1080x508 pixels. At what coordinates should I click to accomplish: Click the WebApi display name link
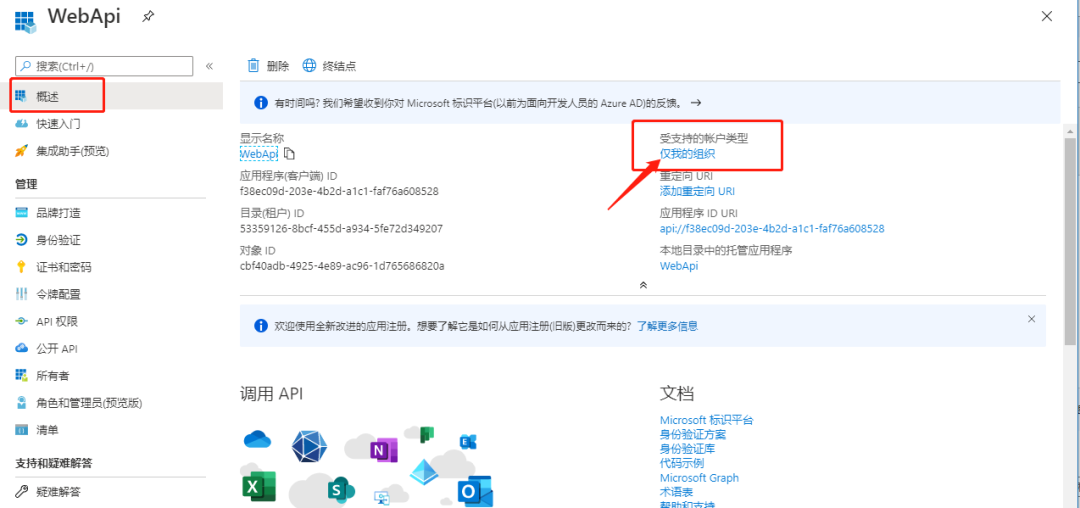pos(259,154)
